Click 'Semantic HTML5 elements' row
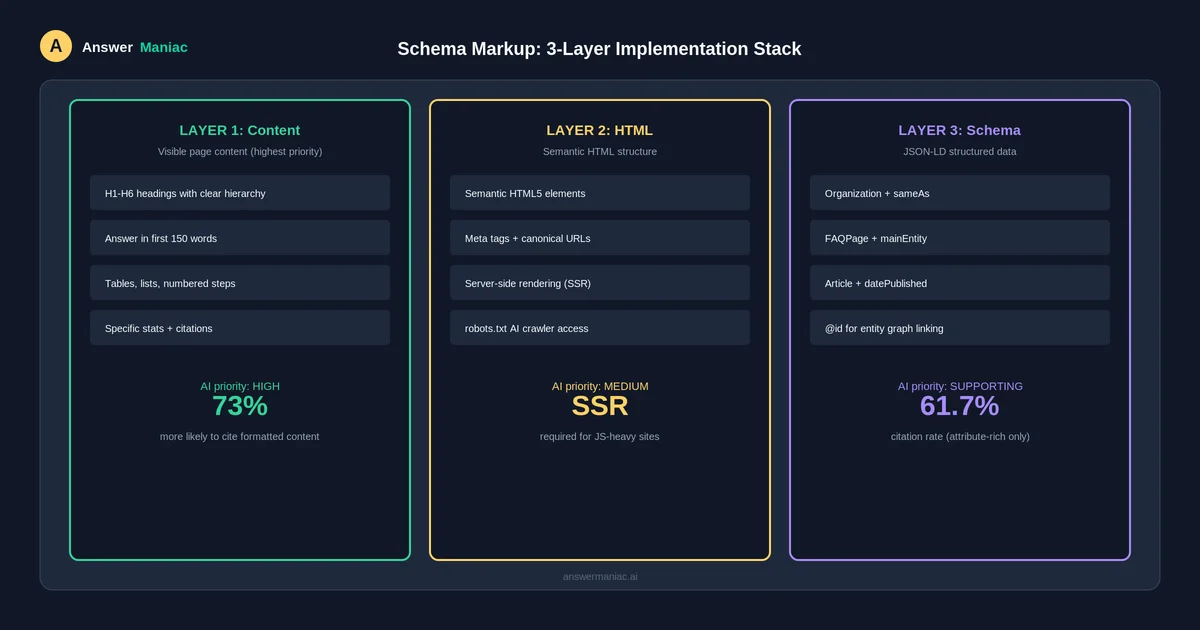The width and height of the screenshot is (1200, 630). click(600, 193)
